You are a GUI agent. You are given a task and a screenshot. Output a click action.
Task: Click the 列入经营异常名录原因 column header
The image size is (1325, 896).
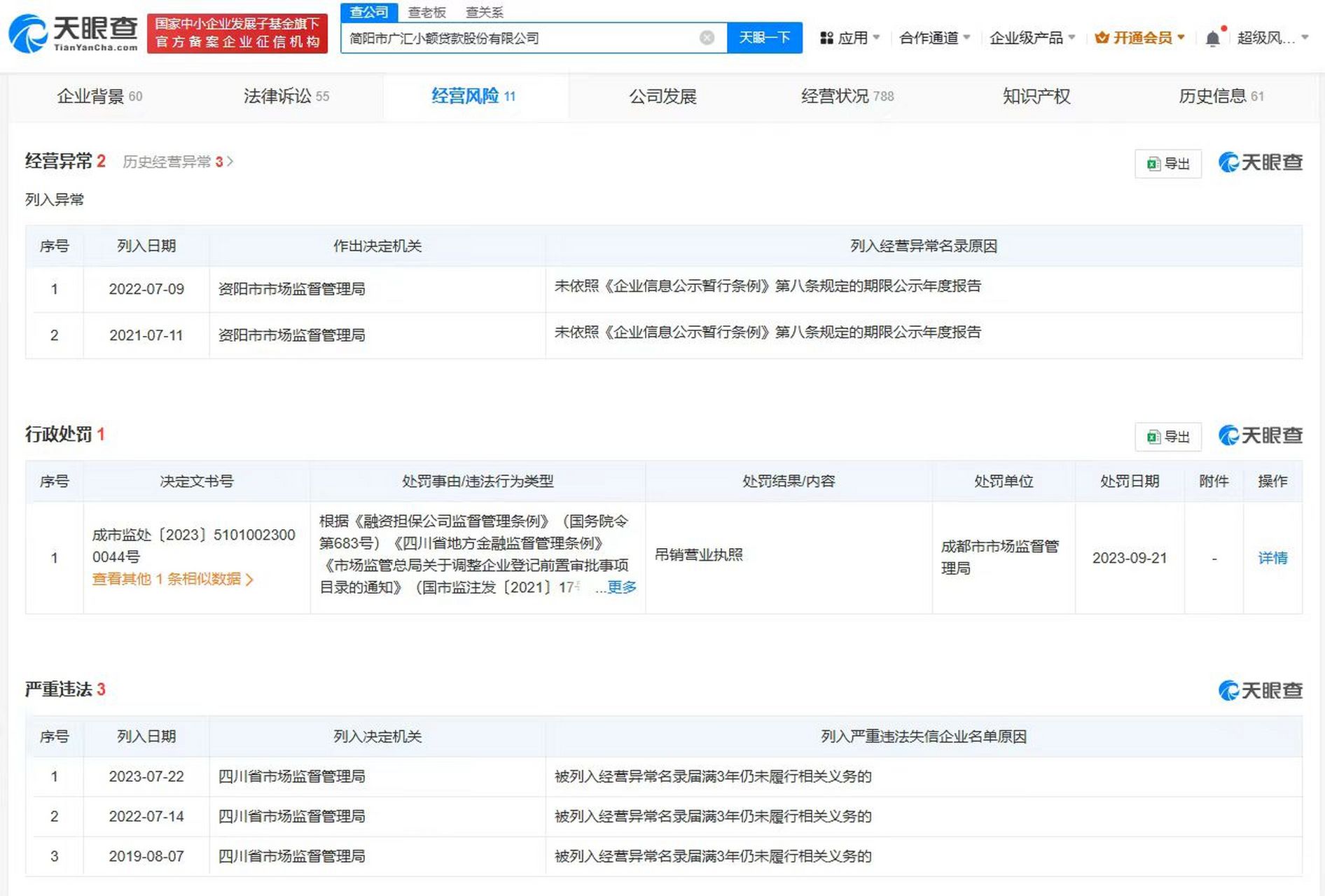[924, 246]
